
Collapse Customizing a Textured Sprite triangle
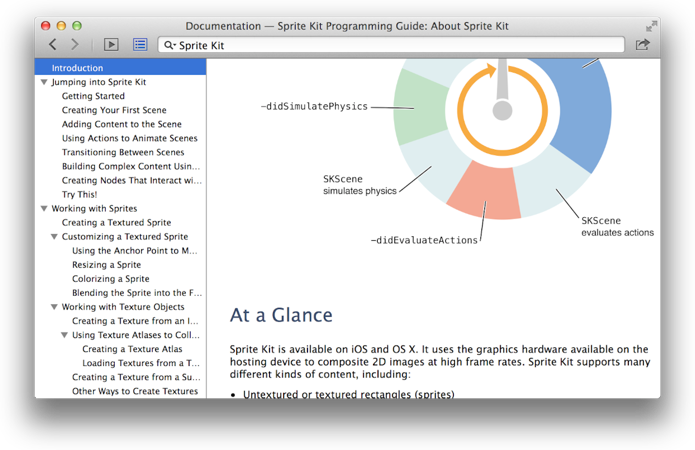point(54,237)
